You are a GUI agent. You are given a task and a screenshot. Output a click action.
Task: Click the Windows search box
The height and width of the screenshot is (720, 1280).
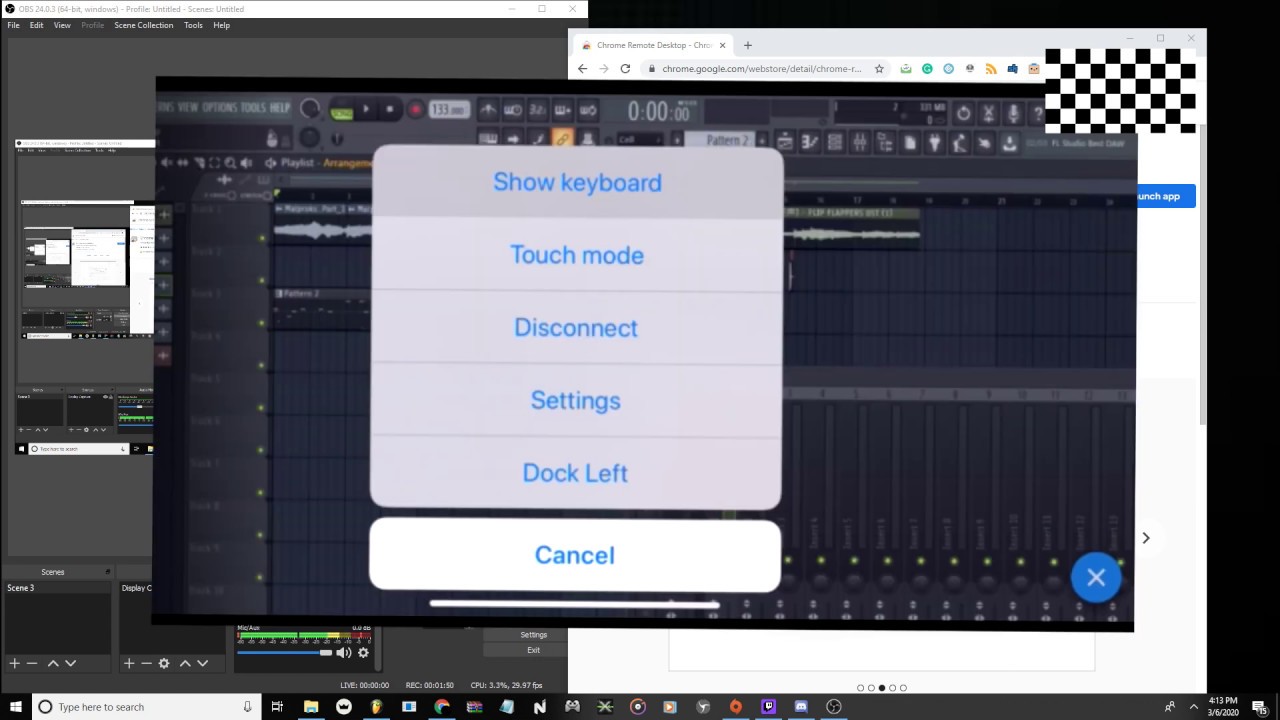point(146,707)
